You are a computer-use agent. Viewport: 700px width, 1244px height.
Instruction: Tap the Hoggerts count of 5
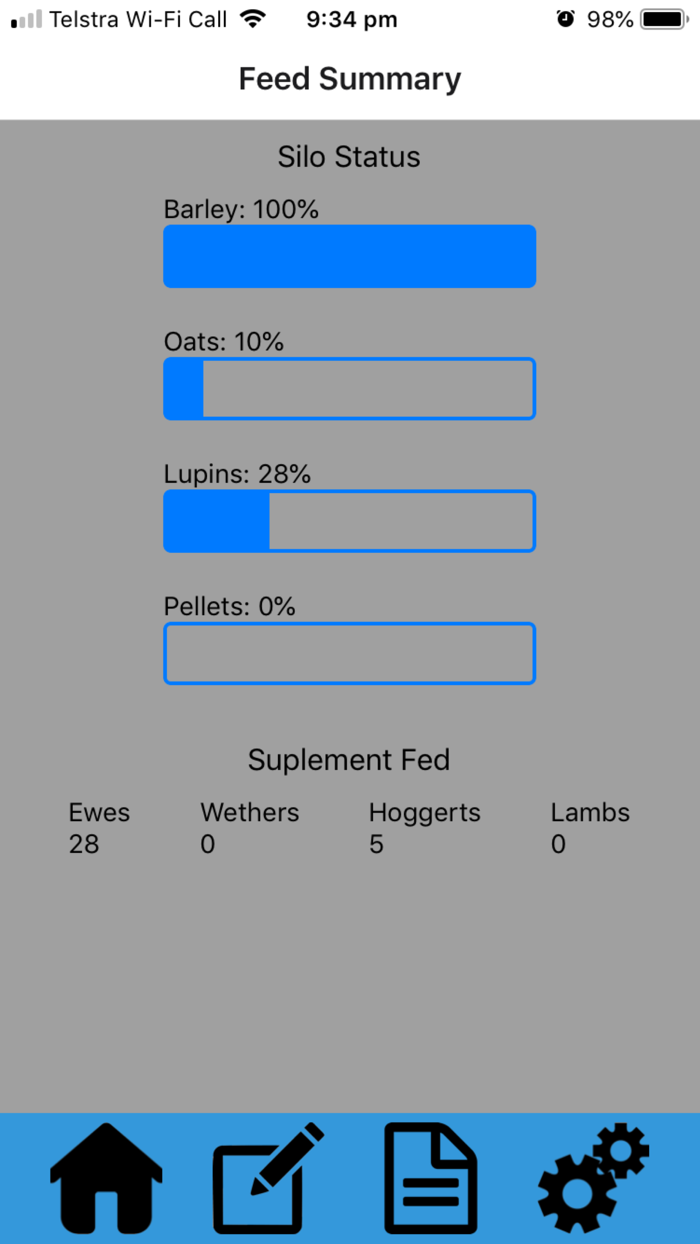(375, 844)
